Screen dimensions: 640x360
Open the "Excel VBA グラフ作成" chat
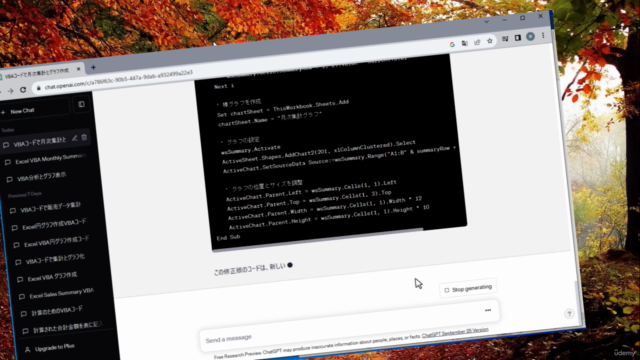[x=52, y=277]
